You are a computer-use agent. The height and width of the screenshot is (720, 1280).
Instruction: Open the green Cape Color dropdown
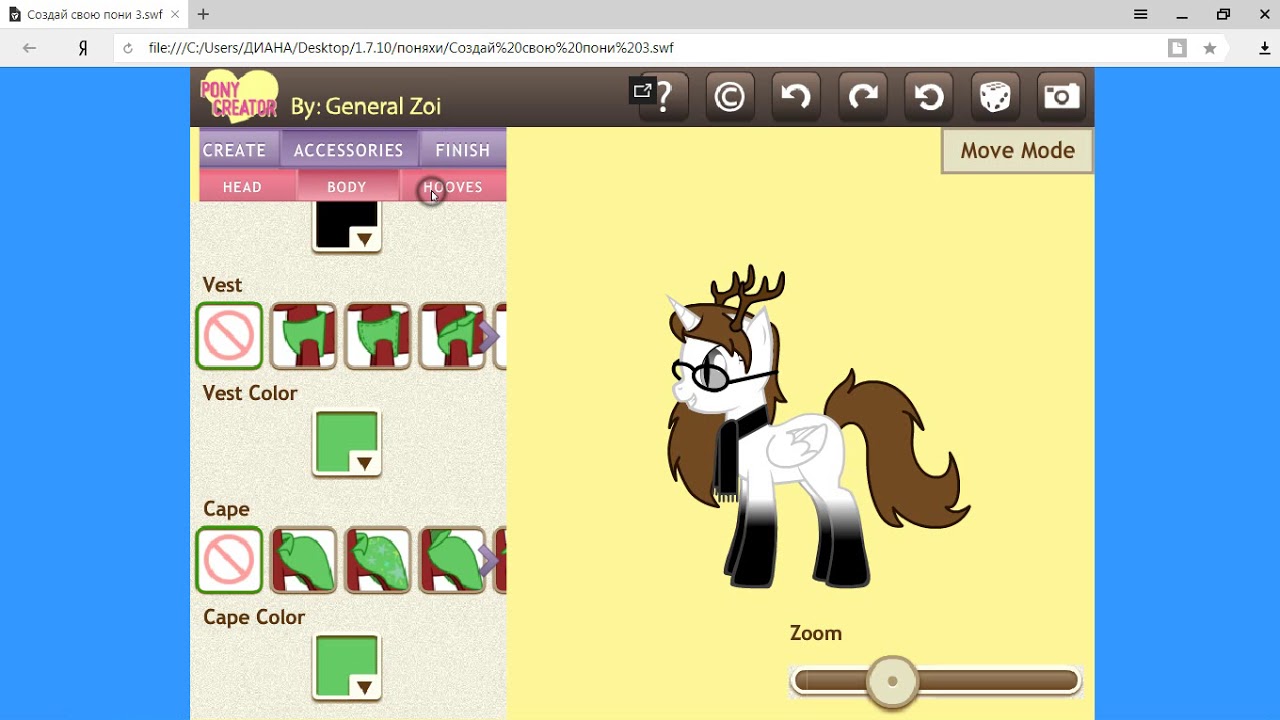click(347, 667)
